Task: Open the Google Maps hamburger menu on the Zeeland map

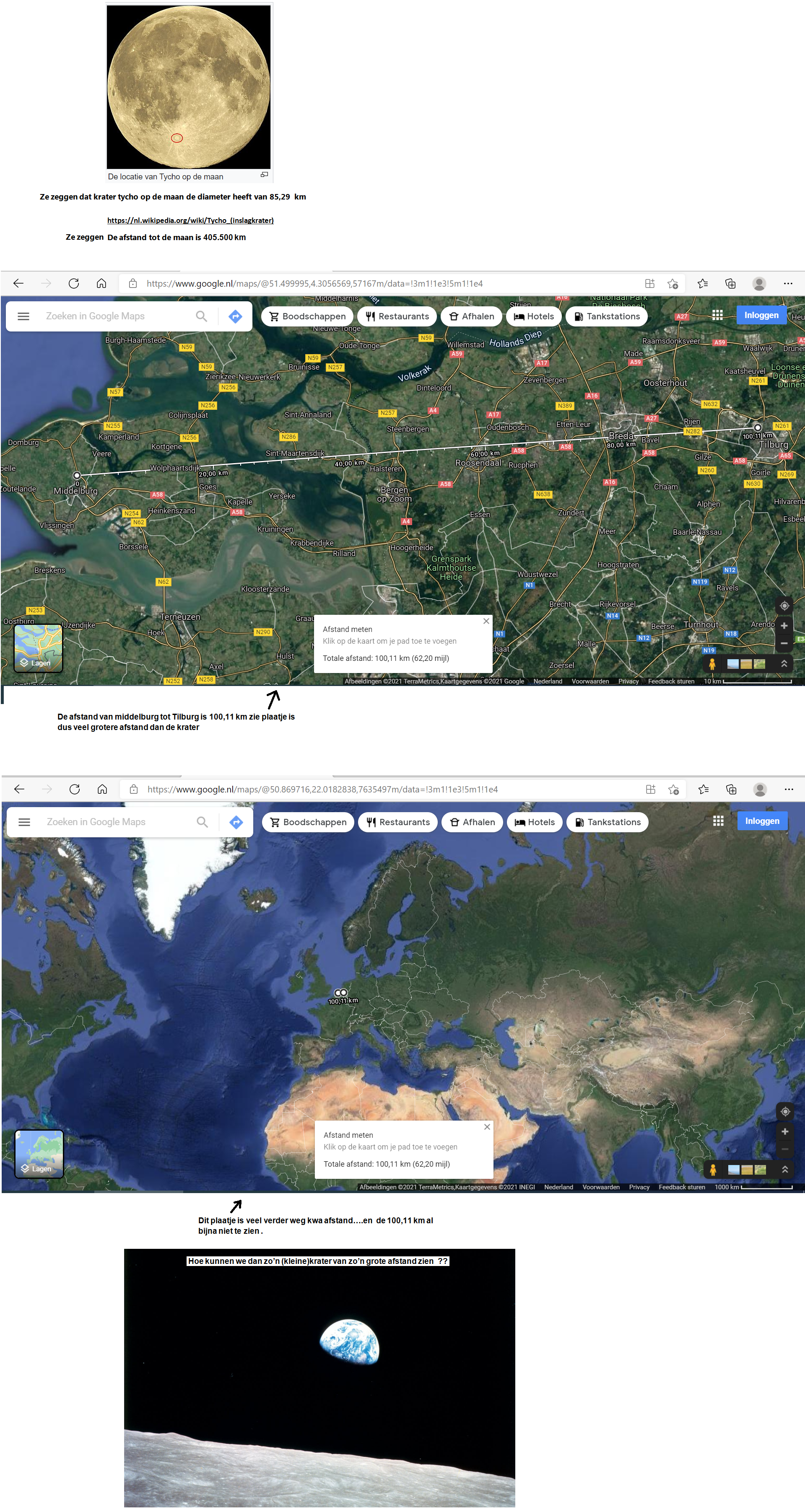Action: point(23,316)
